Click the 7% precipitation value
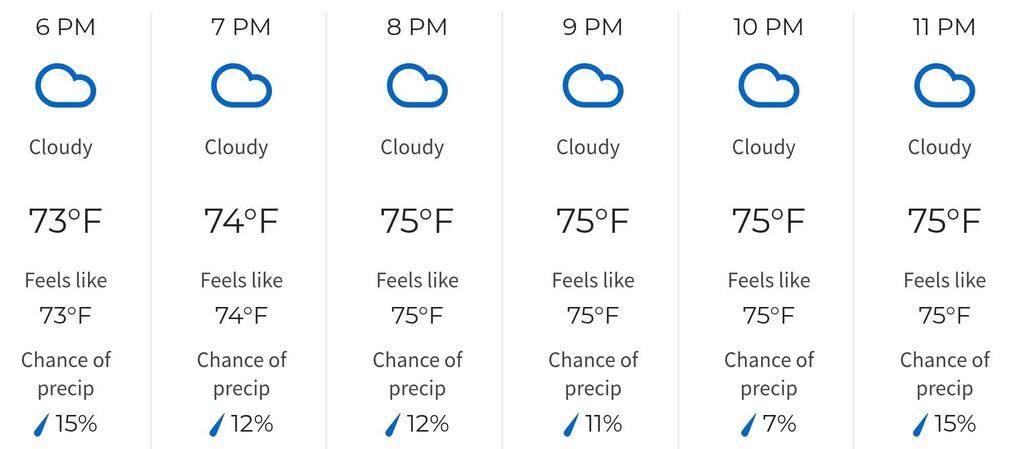This screenshot has height=449, width=1024. (778, 424)
